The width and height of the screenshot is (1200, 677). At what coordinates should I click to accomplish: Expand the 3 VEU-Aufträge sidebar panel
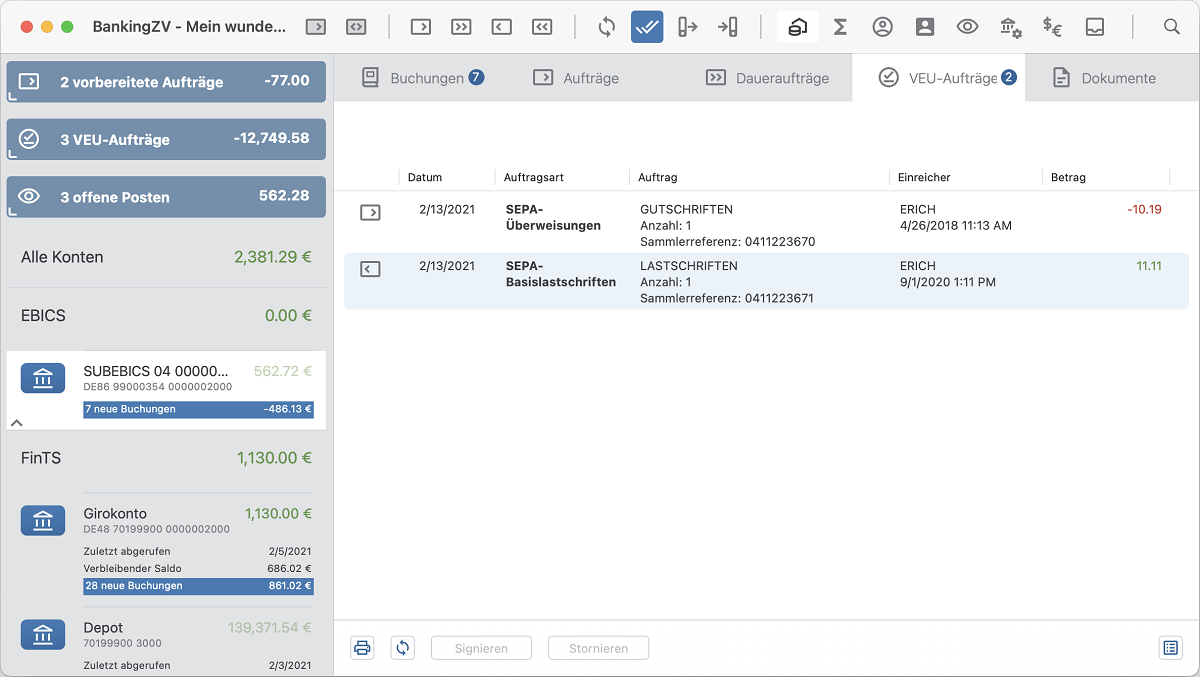coord(166,139)
